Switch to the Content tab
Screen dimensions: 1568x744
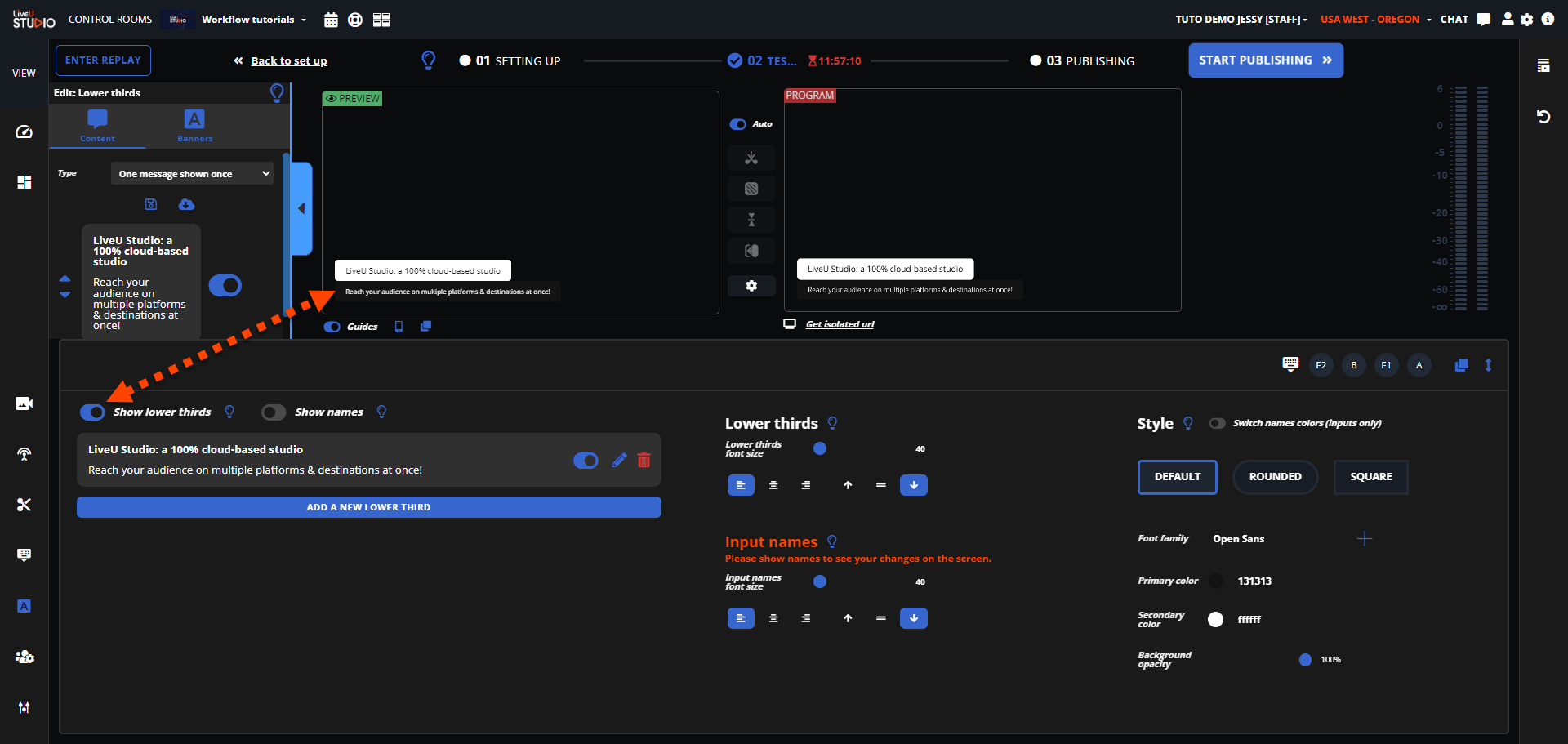[x=97, y=127]
